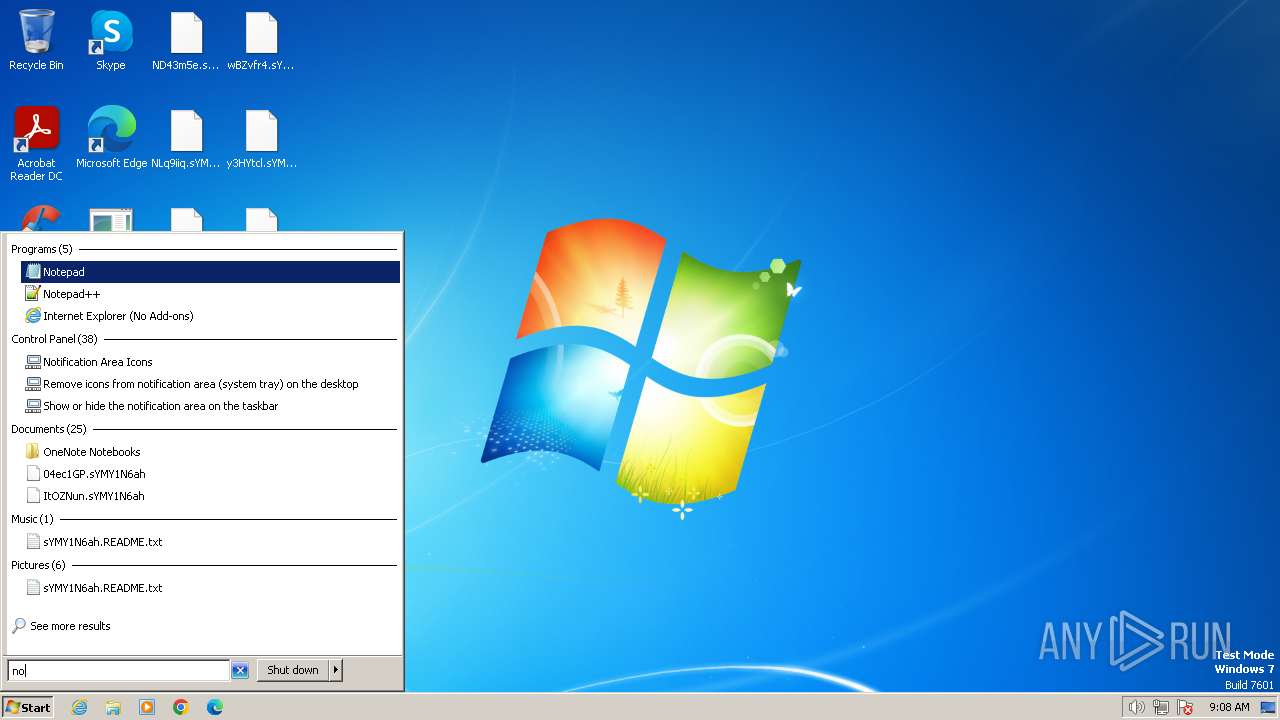Image resolution: width=1280 pixels, height=720 pixels.
Task: Open Microsoft Edge from taskbar
Action: tap(215, 707)
